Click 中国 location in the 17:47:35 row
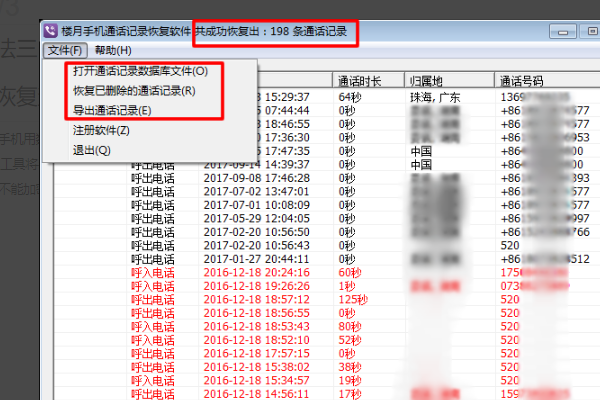 click(x=421, y=151)
